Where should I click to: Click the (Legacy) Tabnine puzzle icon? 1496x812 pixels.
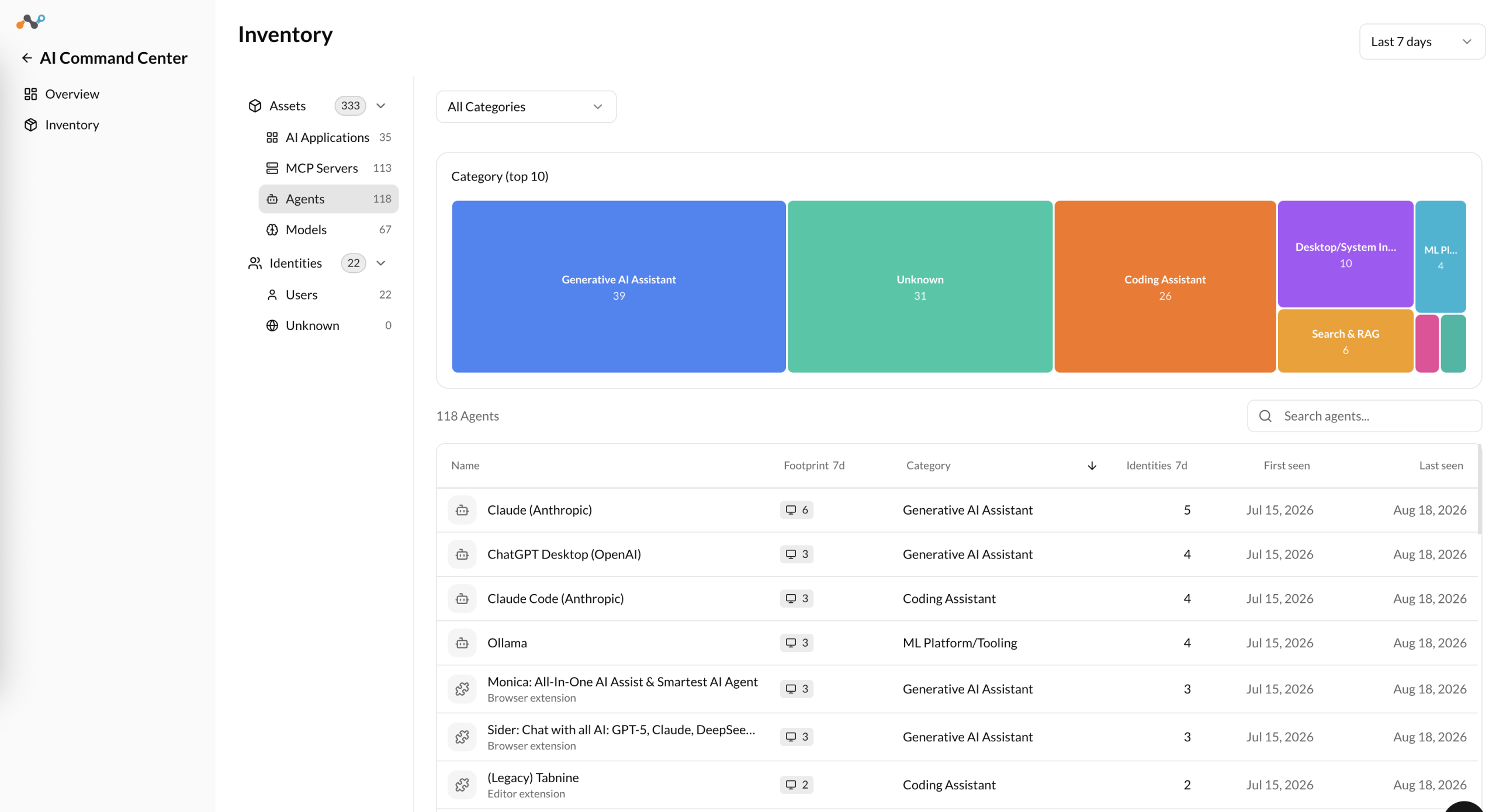pyautogui.click(x=462, y=785)
